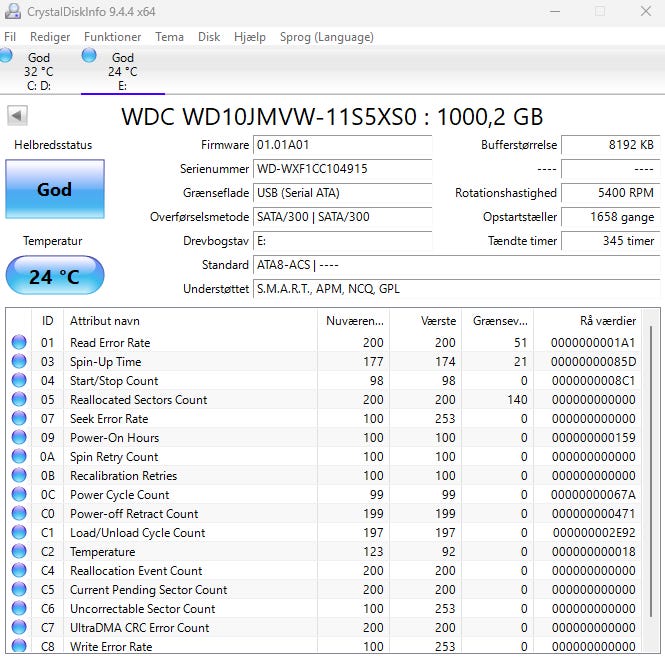665x659 pixels.
Task: Click the blue orb for Current Pending Sector Count
Action: (x=19, y=589)
